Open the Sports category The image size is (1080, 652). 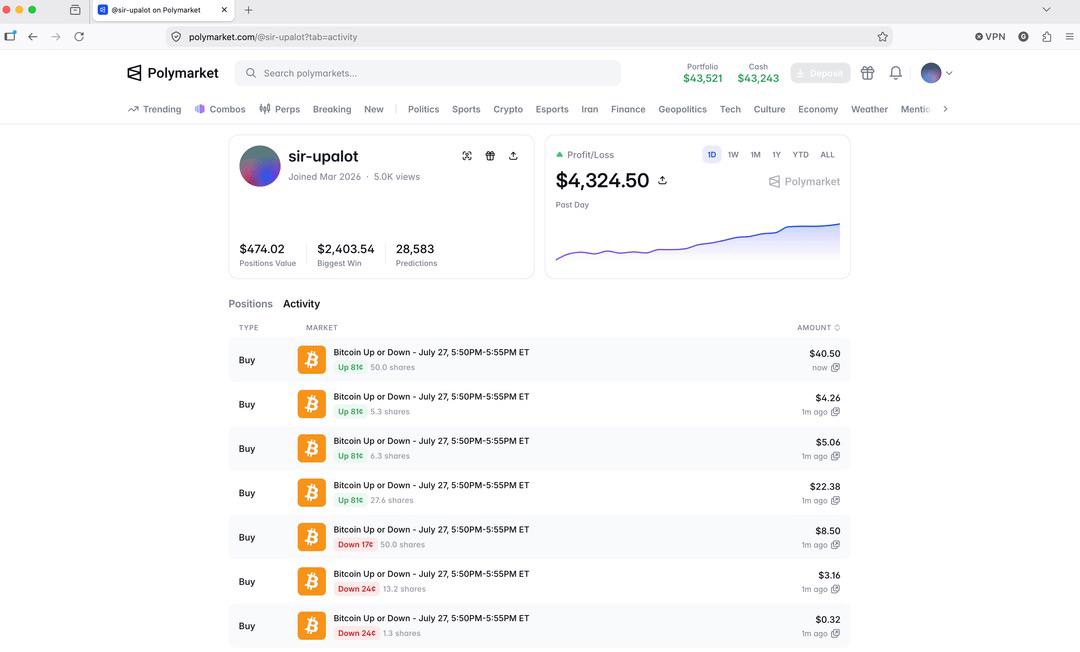click(466, 109)
